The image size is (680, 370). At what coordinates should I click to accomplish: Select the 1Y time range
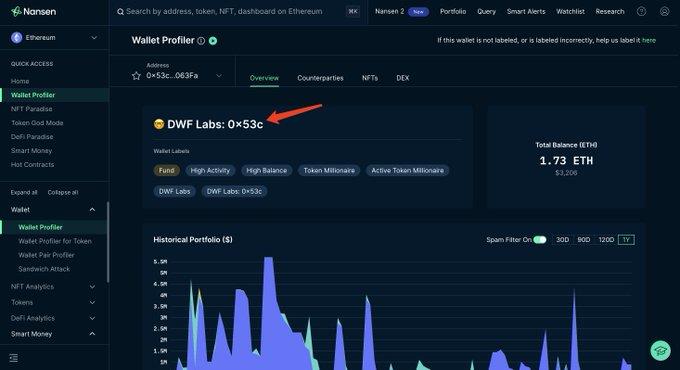(626, 240)
